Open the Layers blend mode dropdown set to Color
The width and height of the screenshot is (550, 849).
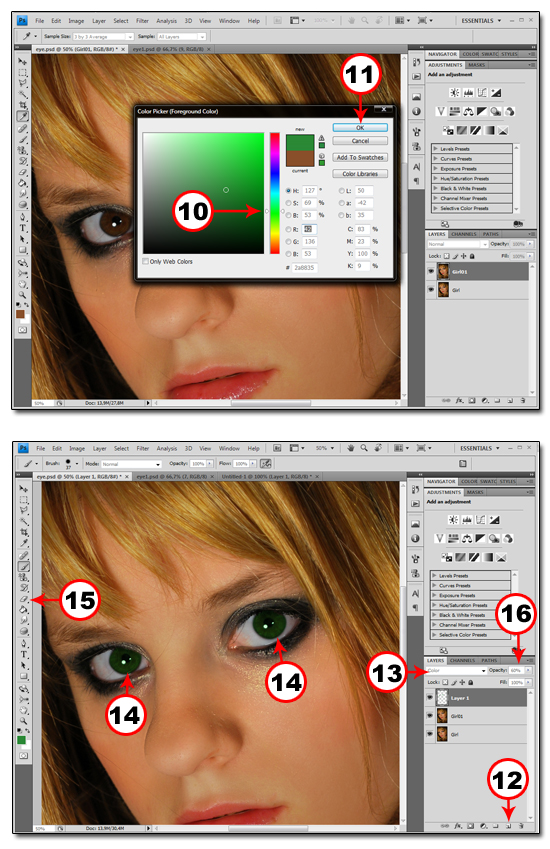(x=456, y=670)
